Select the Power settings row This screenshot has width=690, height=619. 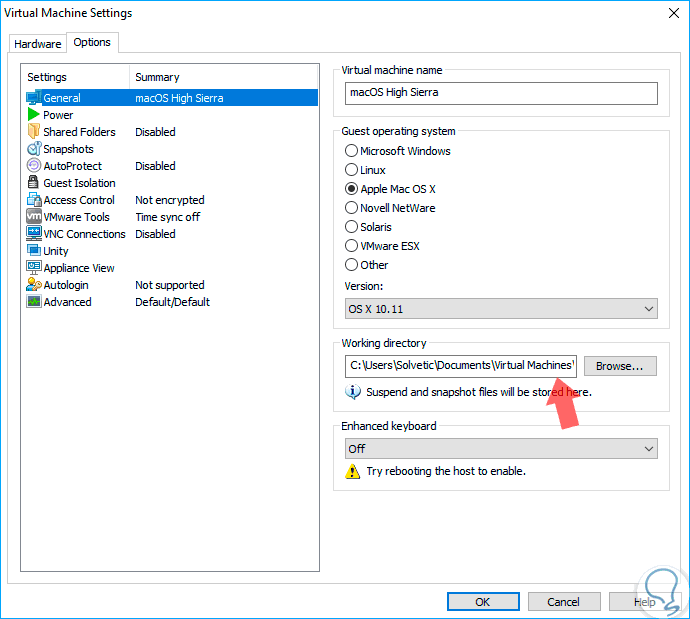[x=172, y=115]
